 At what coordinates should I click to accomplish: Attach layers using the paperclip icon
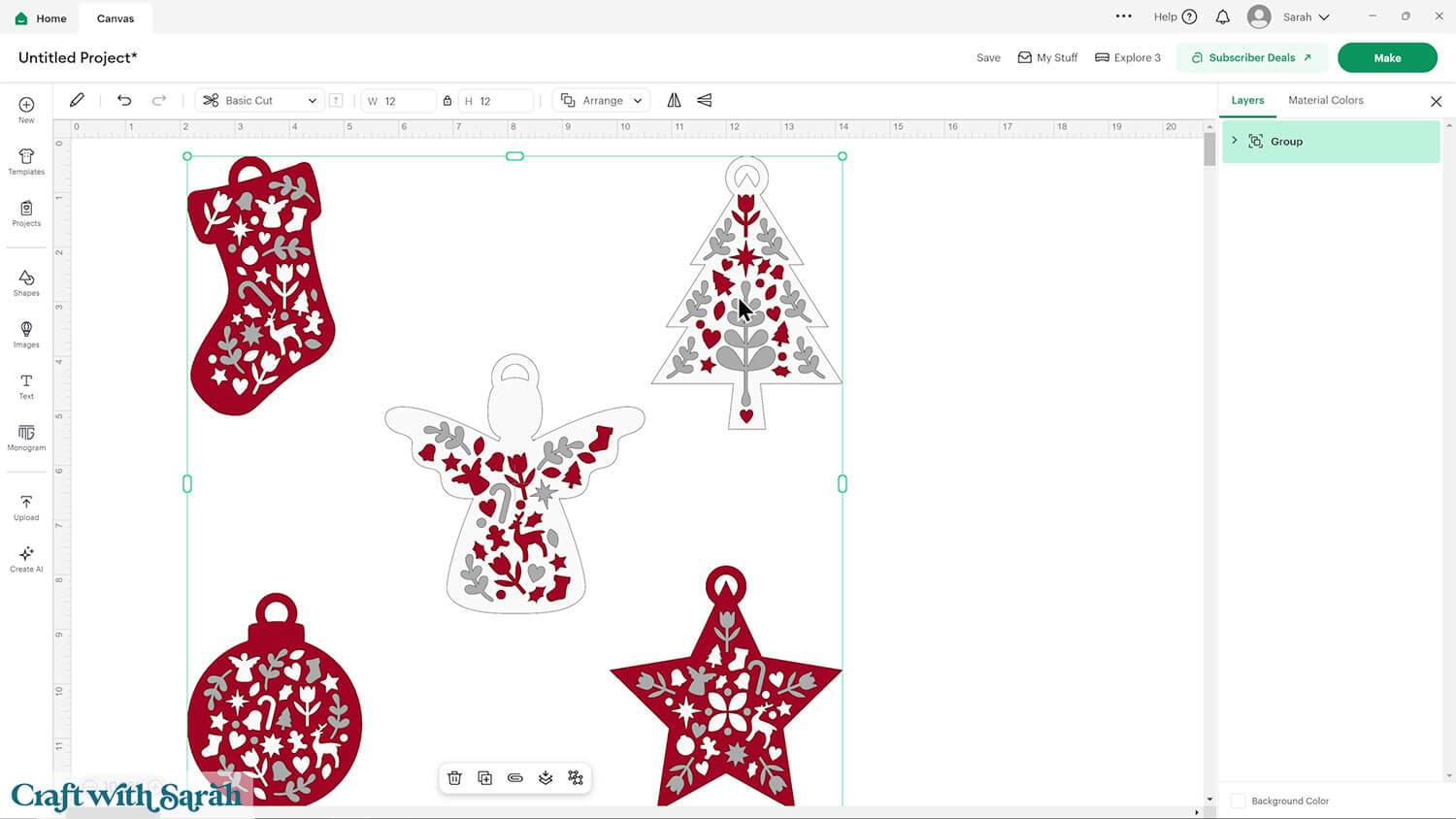[x=515, y=778]
